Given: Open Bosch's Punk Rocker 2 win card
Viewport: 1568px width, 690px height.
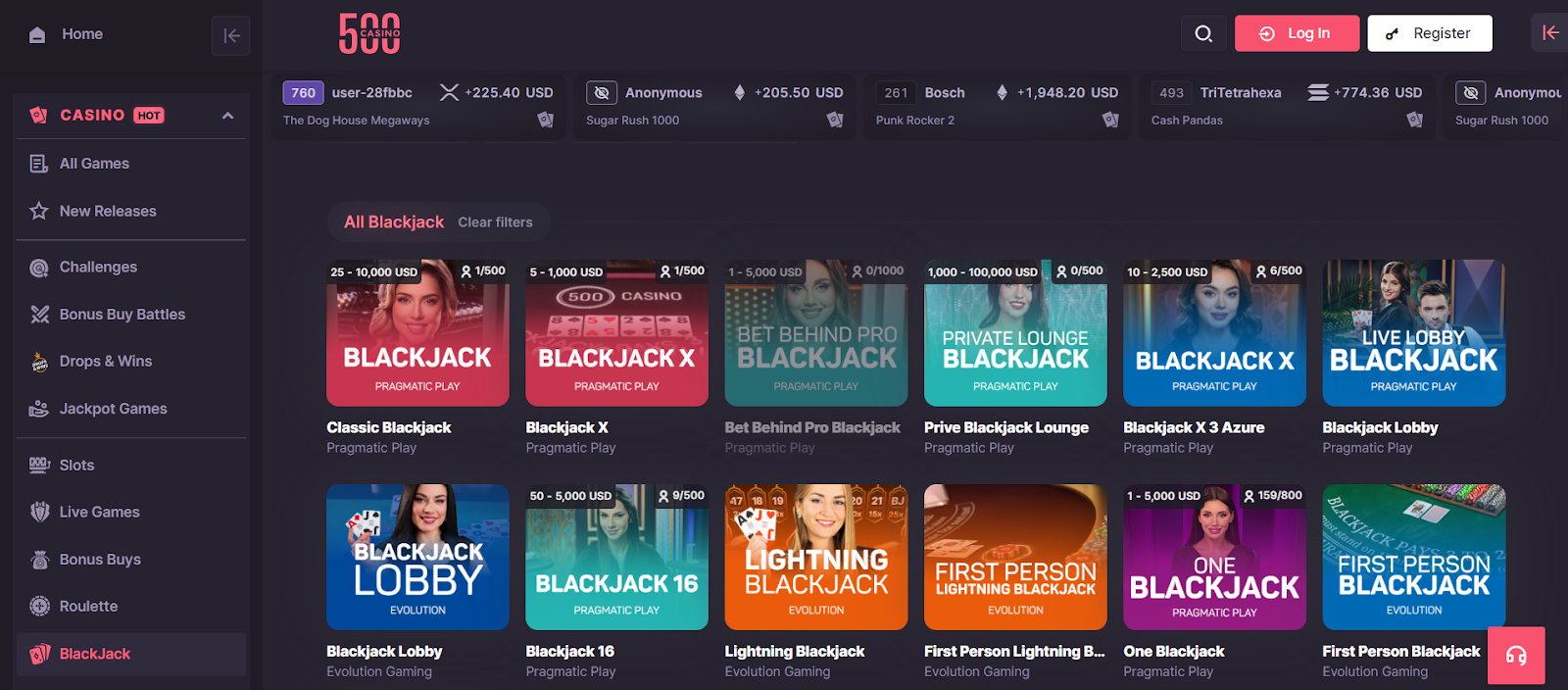Looking at the screenshot, I should click(x=997, y=106).
